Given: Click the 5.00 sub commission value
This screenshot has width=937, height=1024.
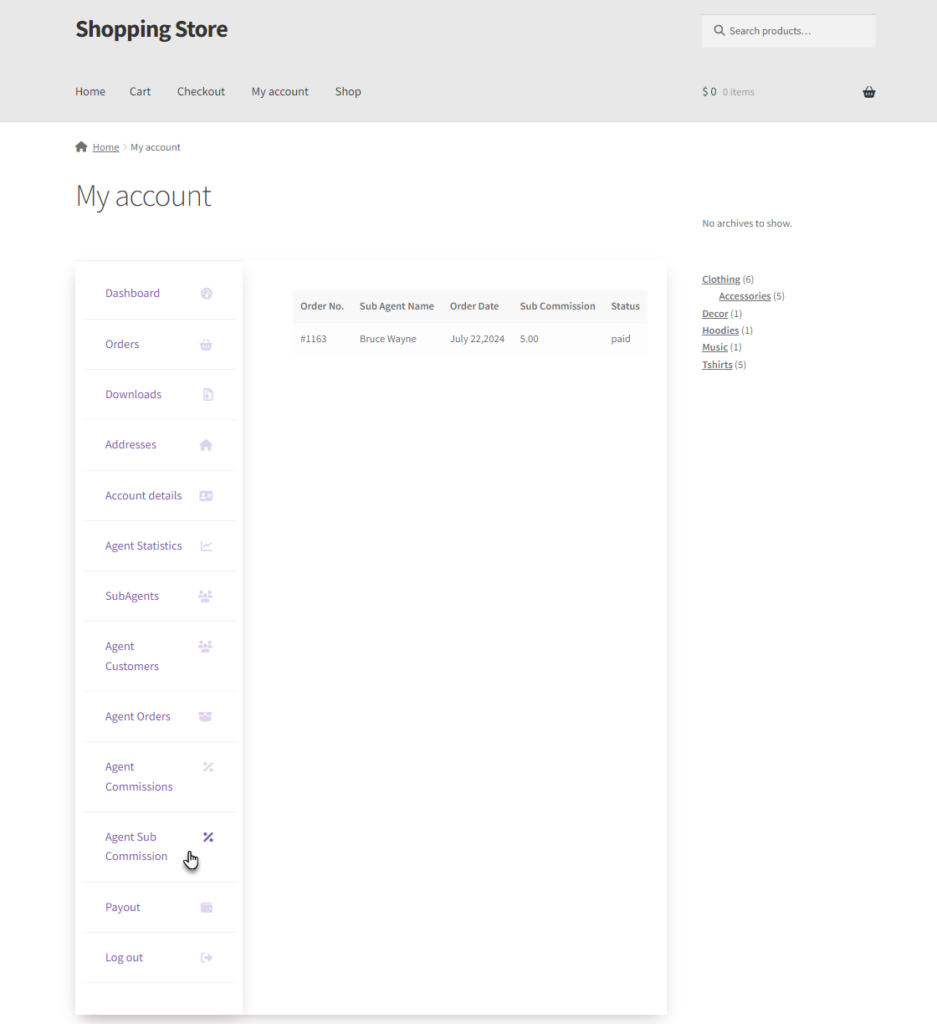Looking at the screenshot, I should (x=529, y=339).
